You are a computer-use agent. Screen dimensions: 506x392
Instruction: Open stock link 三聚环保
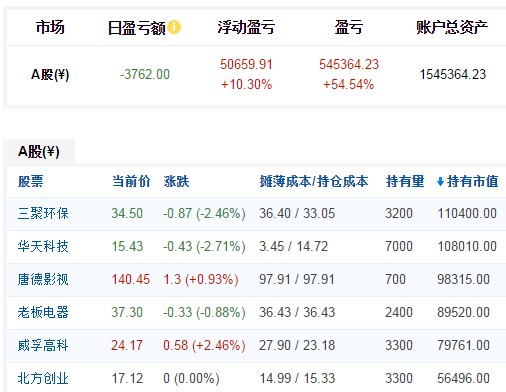[43, 213]
